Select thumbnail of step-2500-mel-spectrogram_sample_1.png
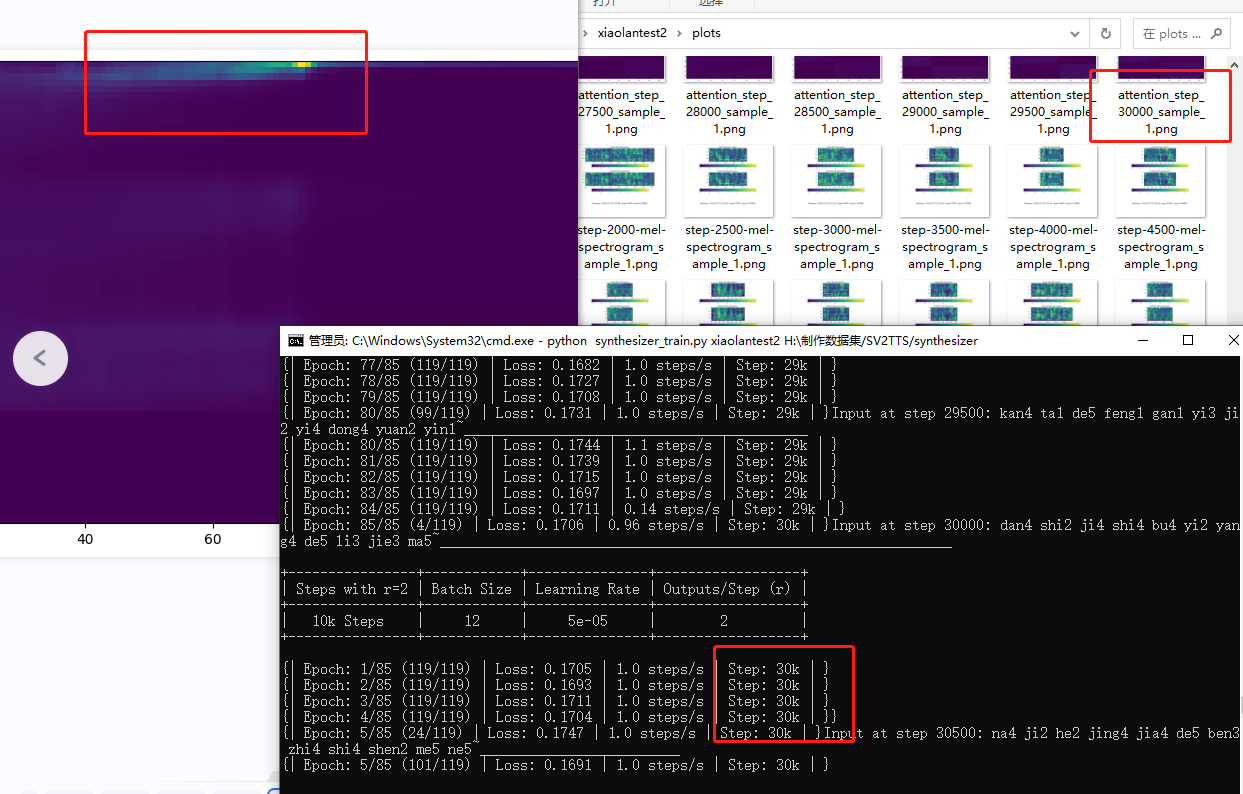The image size is (1243, 794). click(727, 181)
